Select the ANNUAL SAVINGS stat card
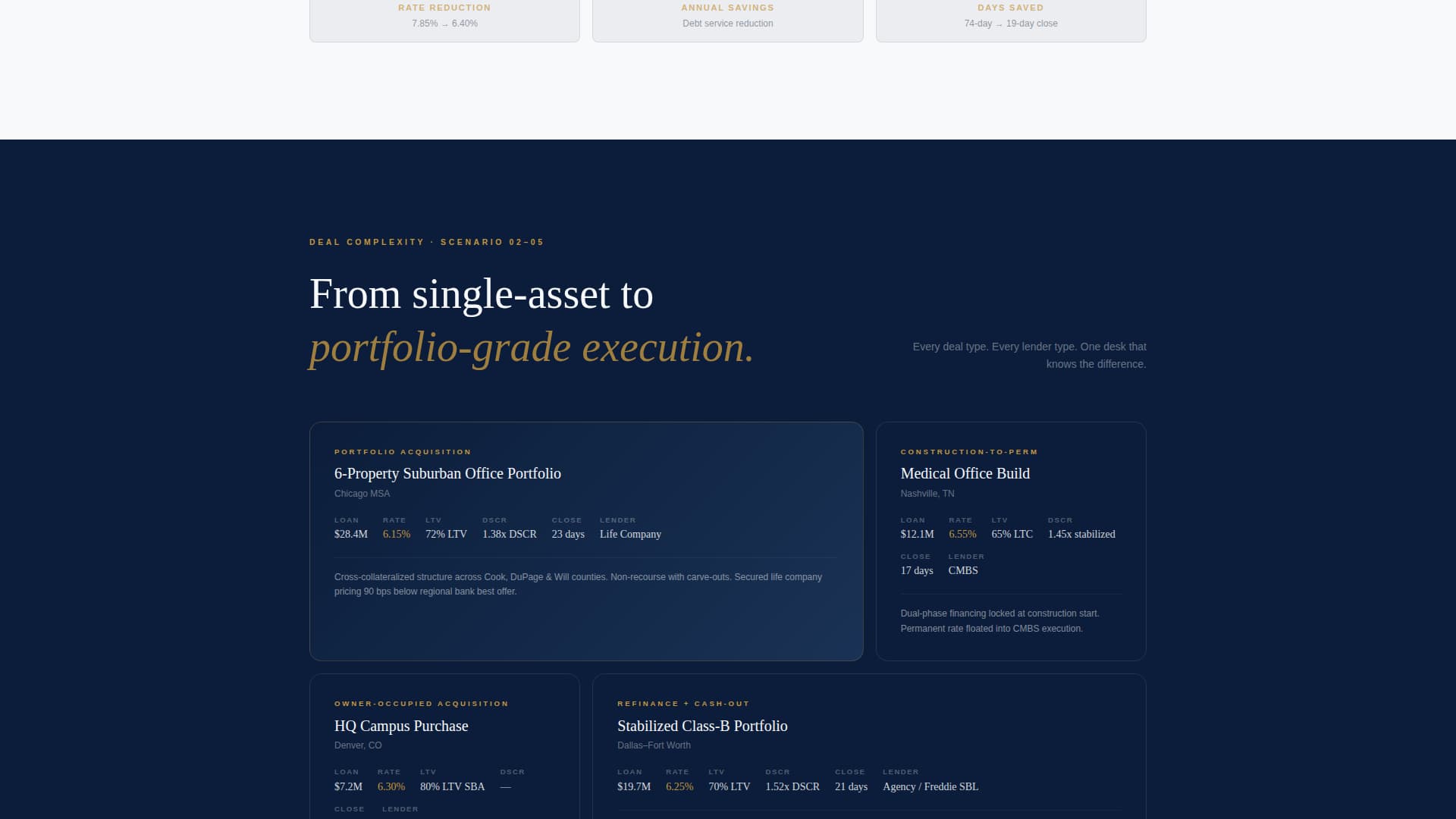Viewport: 1456px width, 819px height. [x=727, y=15]
